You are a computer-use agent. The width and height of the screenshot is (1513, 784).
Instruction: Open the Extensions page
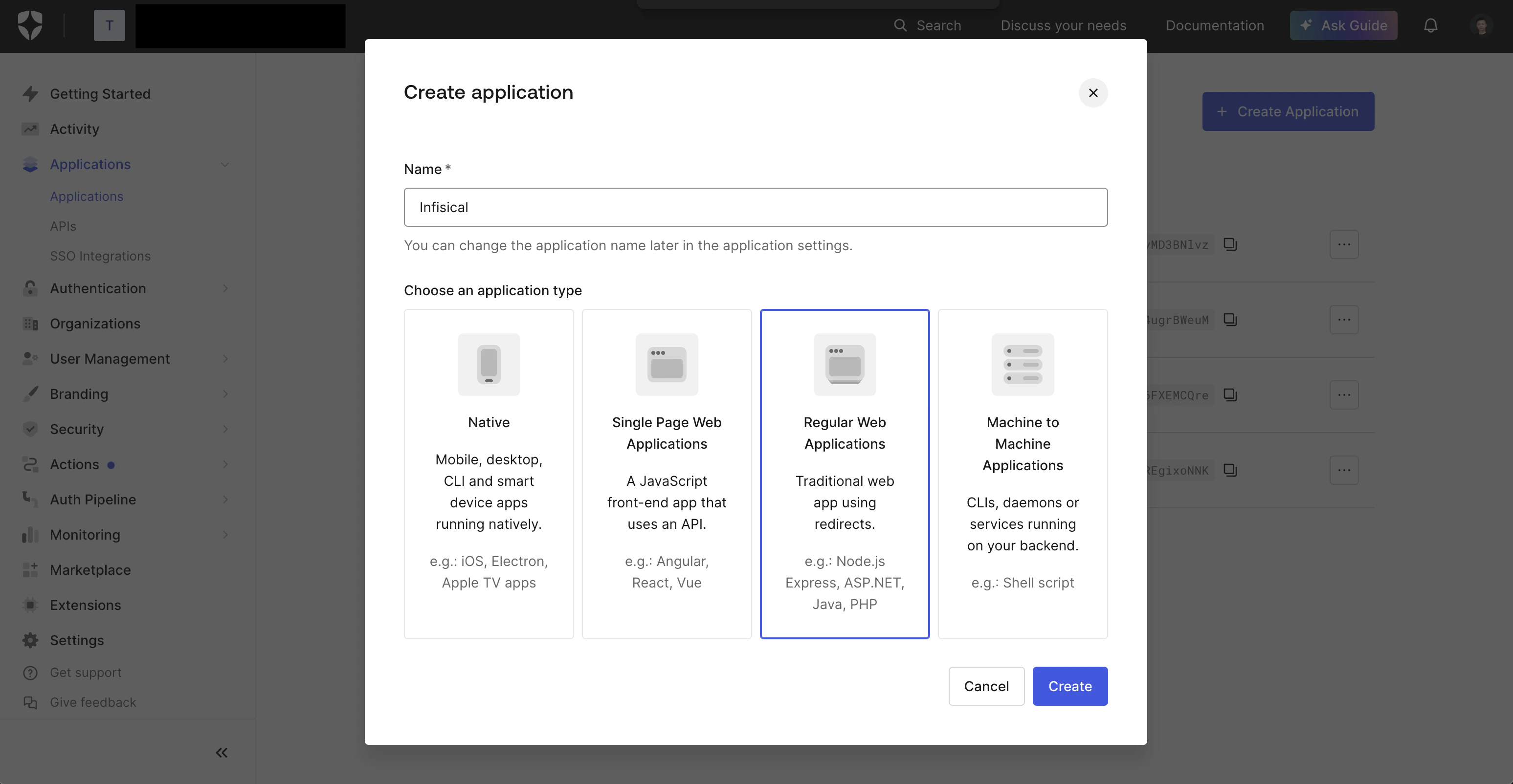point(85,606)
